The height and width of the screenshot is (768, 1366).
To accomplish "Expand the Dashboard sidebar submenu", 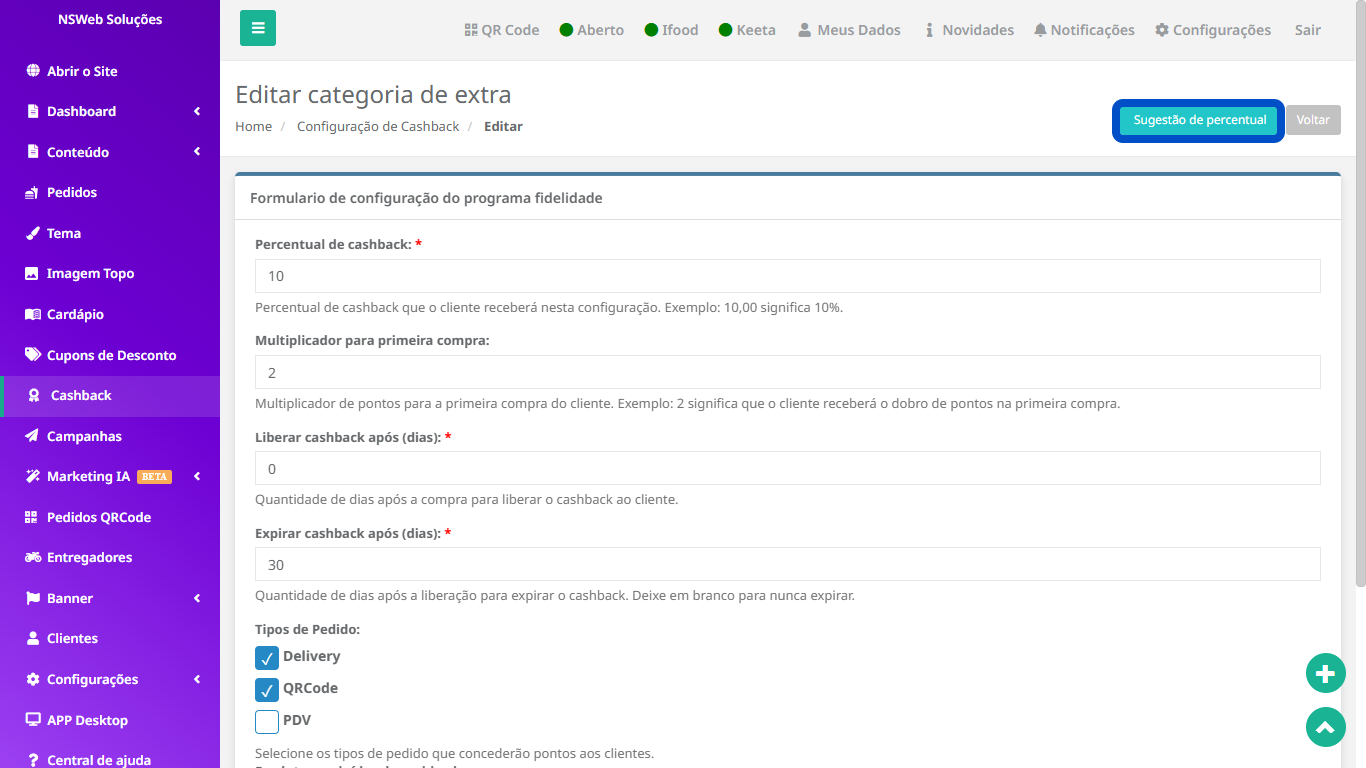I will pos(197,111).
